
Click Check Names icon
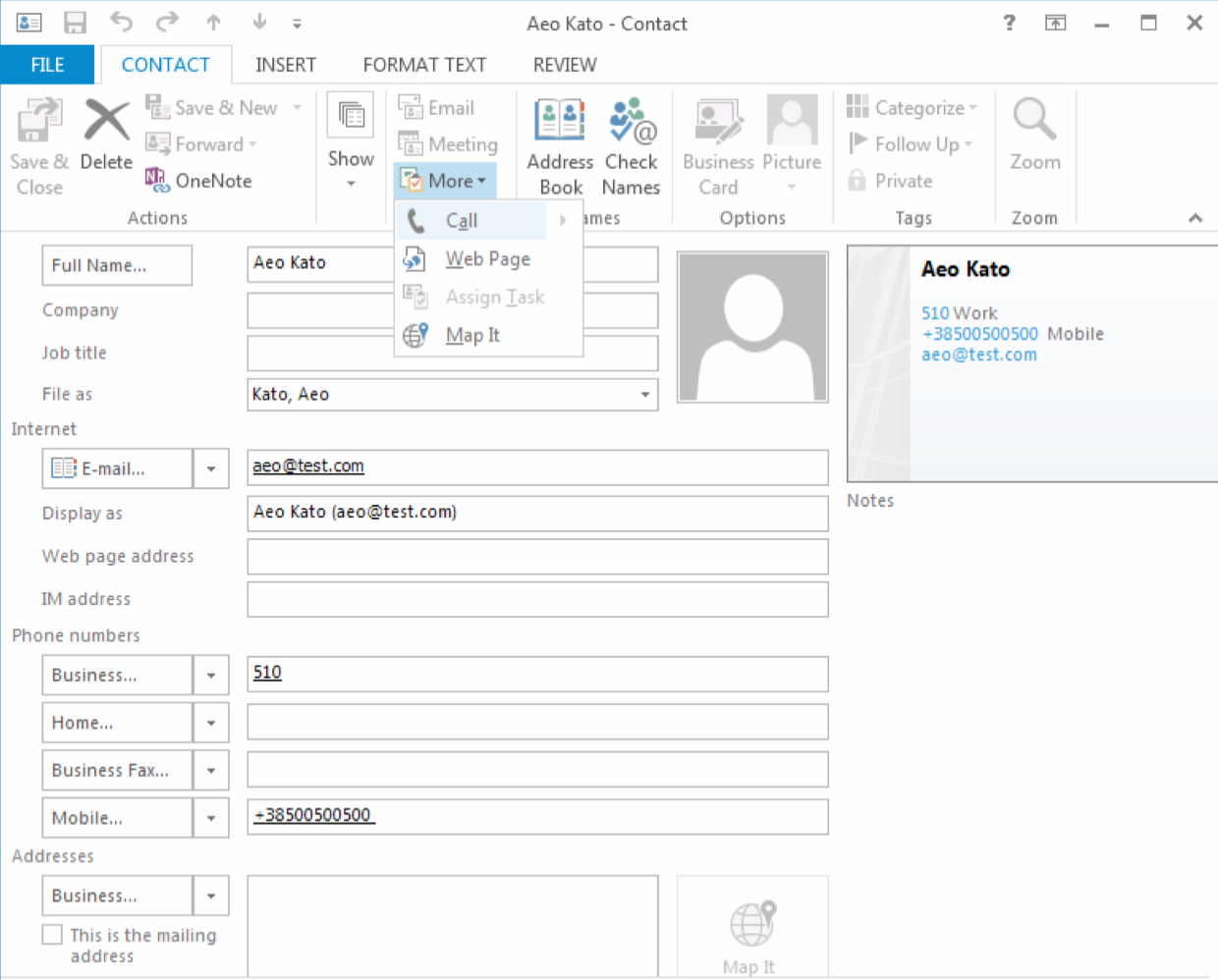coord(632,122)
